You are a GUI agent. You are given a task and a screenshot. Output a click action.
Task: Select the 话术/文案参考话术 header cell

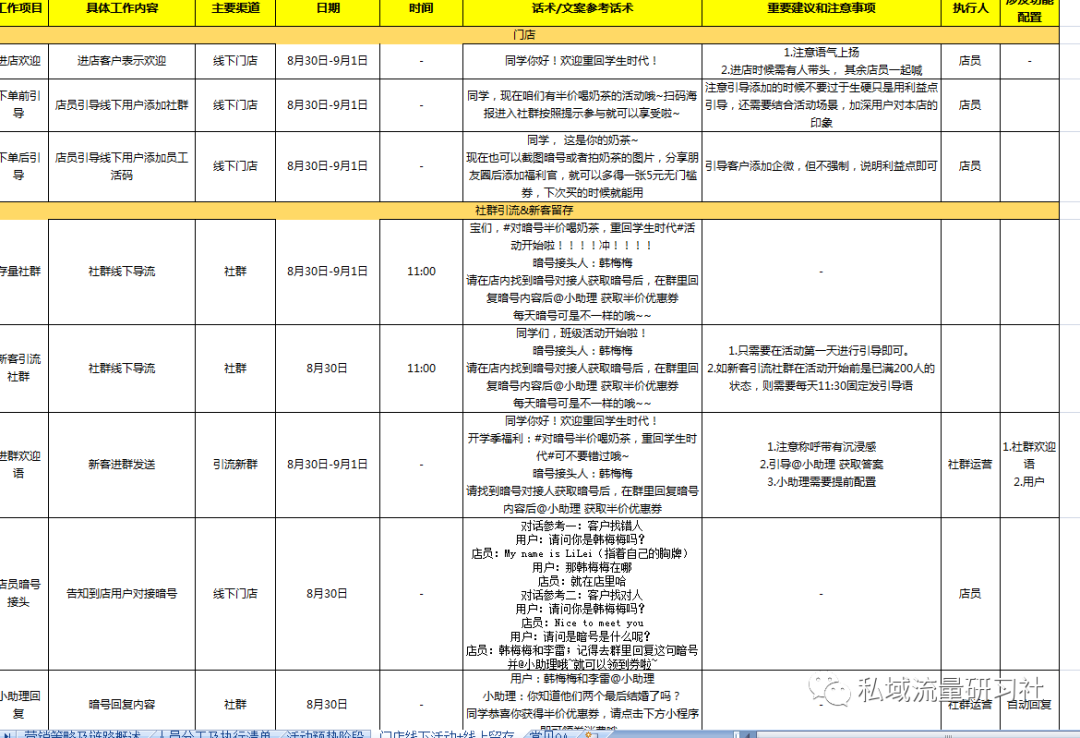pyautogui.click(x=583, y=10)
